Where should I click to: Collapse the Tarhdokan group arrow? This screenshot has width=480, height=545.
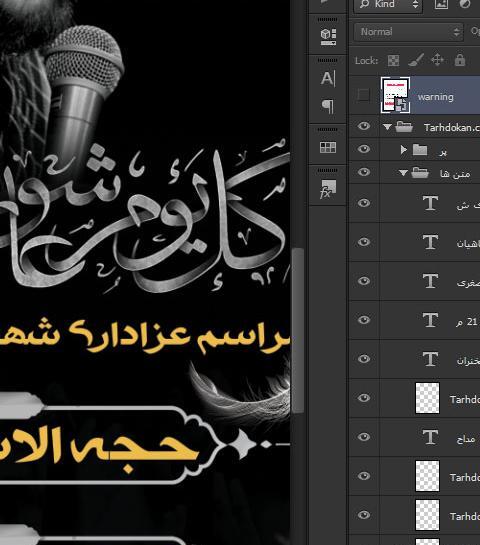point(387,127)
